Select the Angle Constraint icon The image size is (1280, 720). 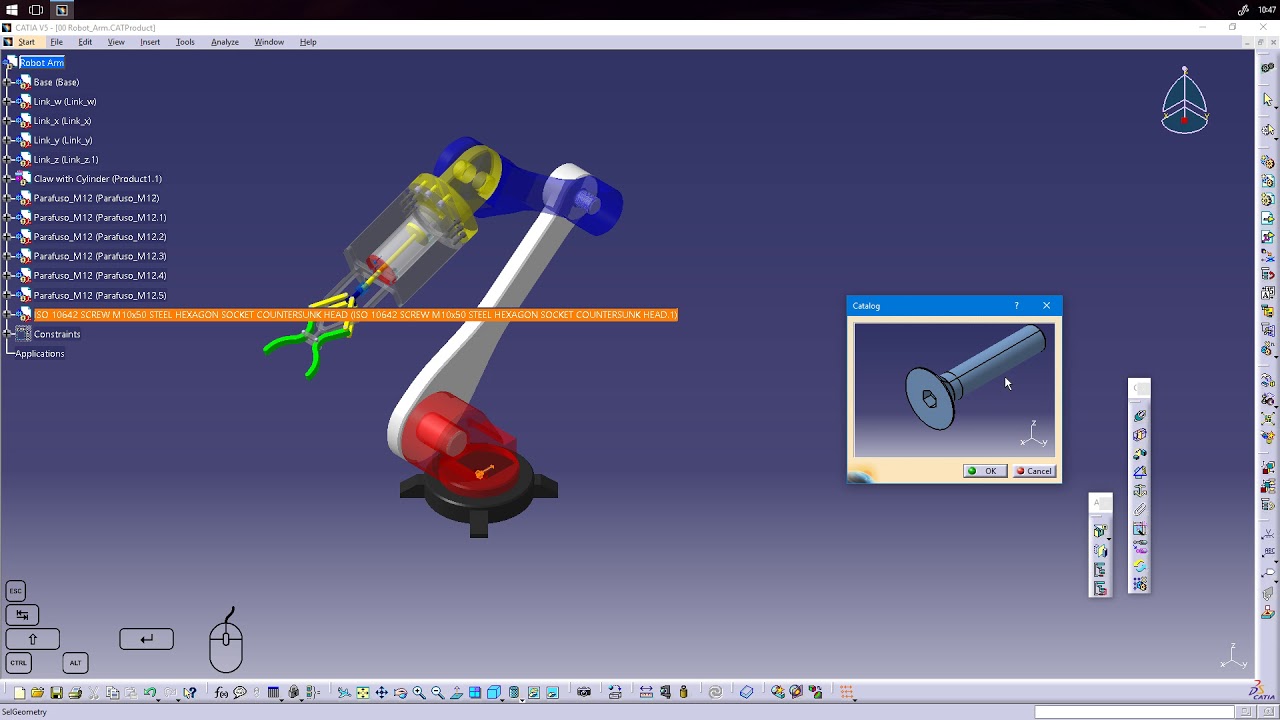click(1140, 472)
